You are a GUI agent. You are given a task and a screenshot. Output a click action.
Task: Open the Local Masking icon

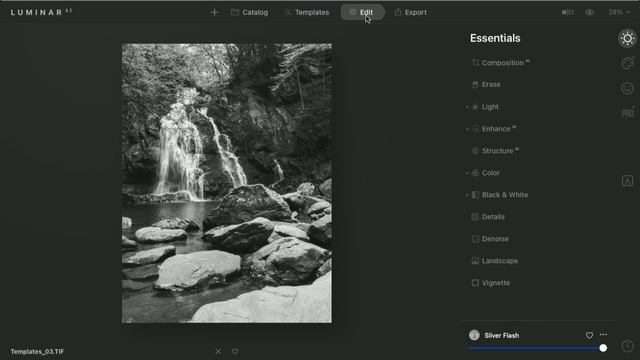coord(627,181)
